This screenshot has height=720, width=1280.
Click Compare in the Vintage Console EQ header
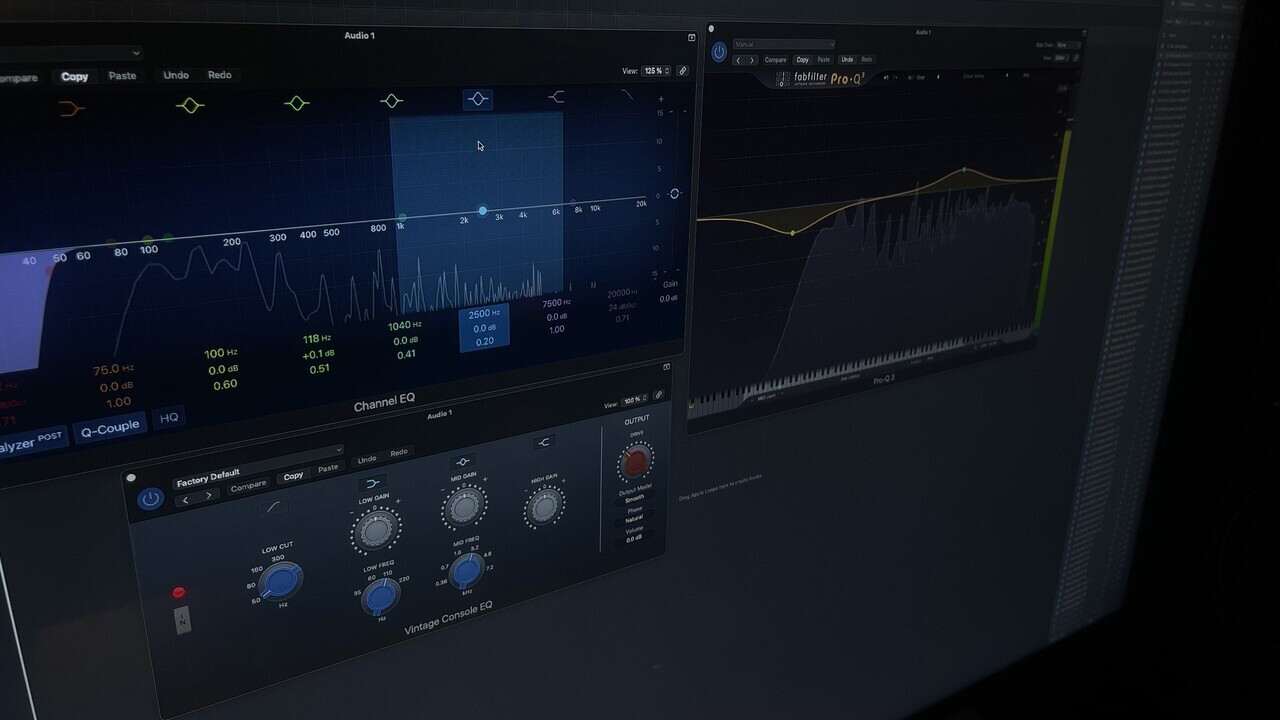click(248, 486)
